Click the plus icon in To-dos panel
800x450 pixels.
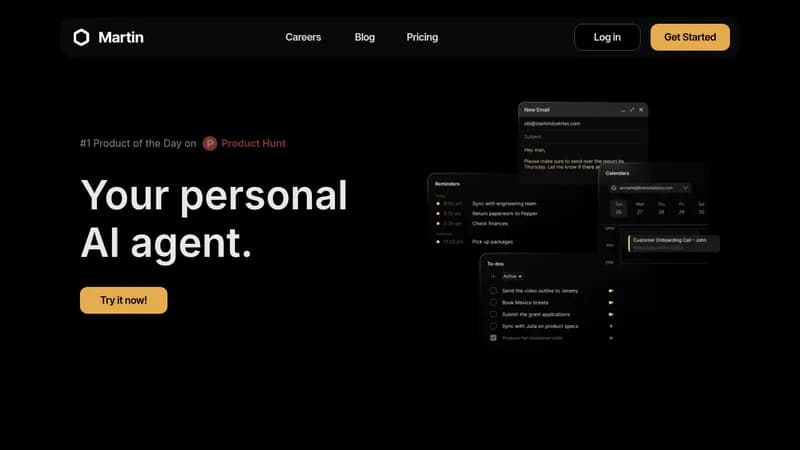coord(493,277)
